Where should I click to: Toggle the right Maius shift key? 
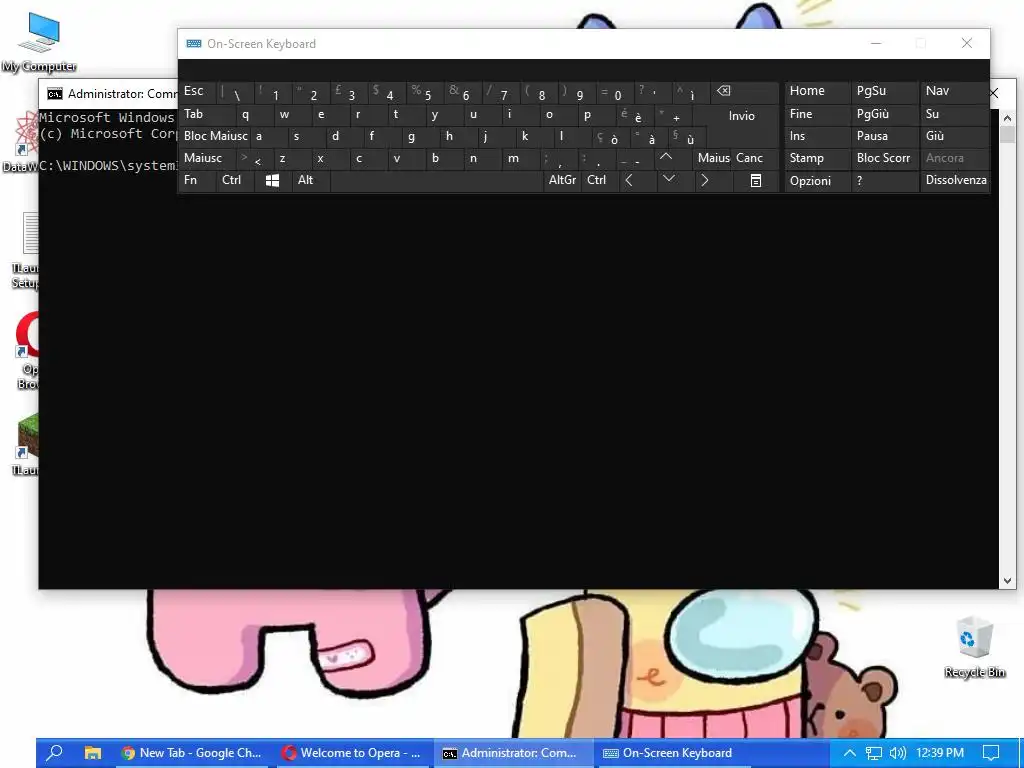pos(713,159)
